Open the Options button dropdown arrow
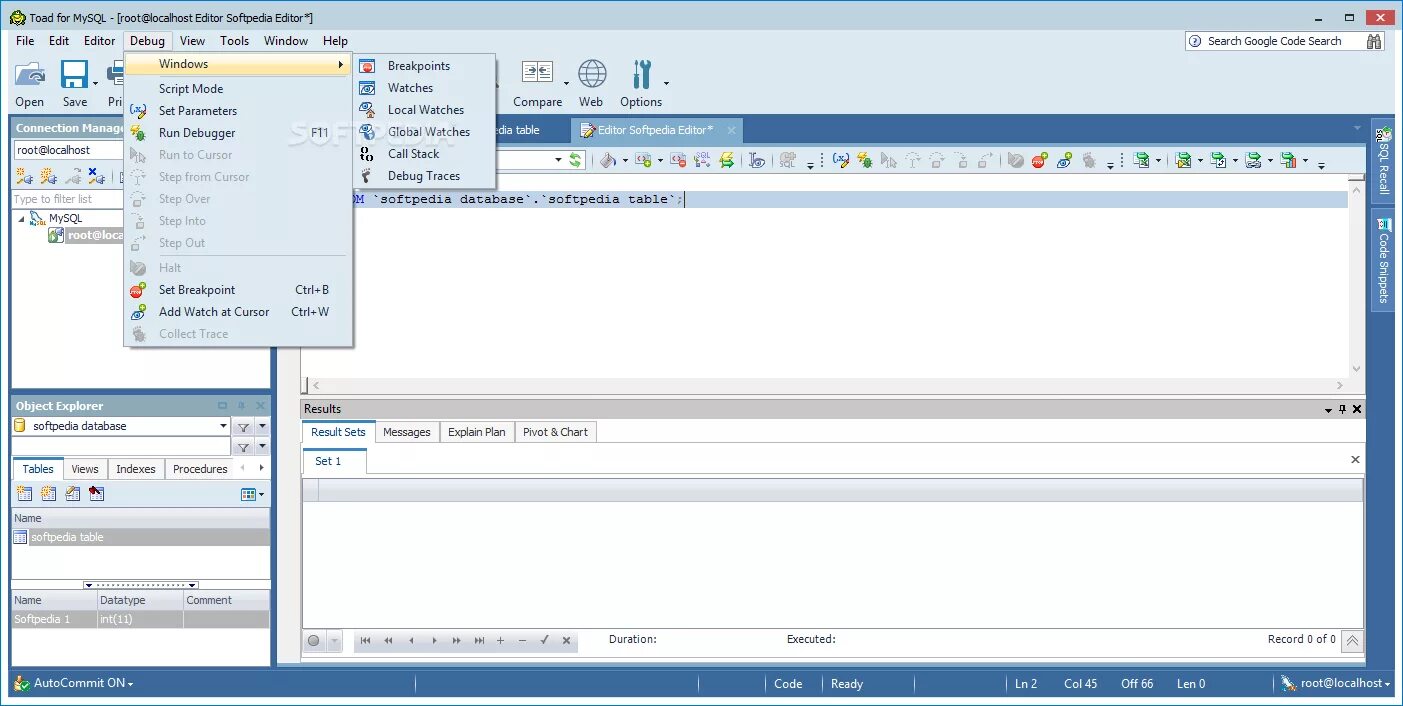Screen dimensions: 1403x706 point(666,84)
